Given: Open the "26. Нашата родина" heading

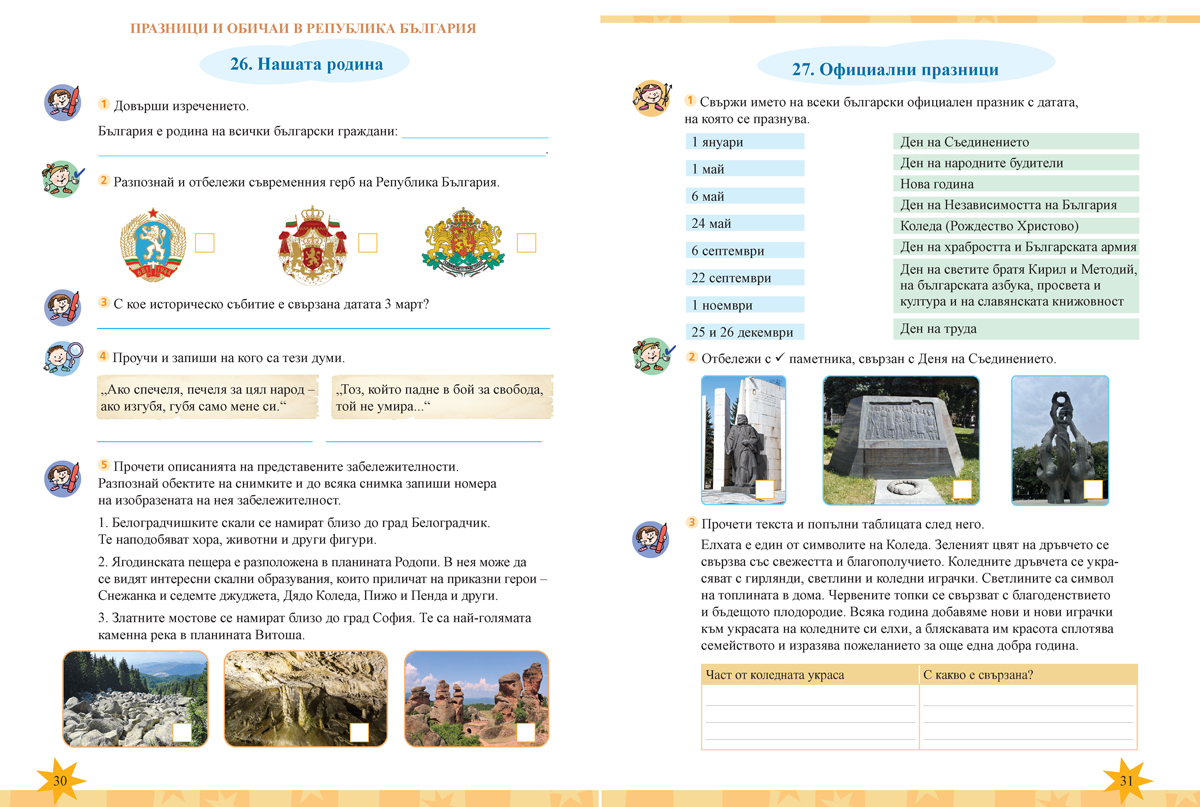Looking at the screenshot, I should click(306, 65).
